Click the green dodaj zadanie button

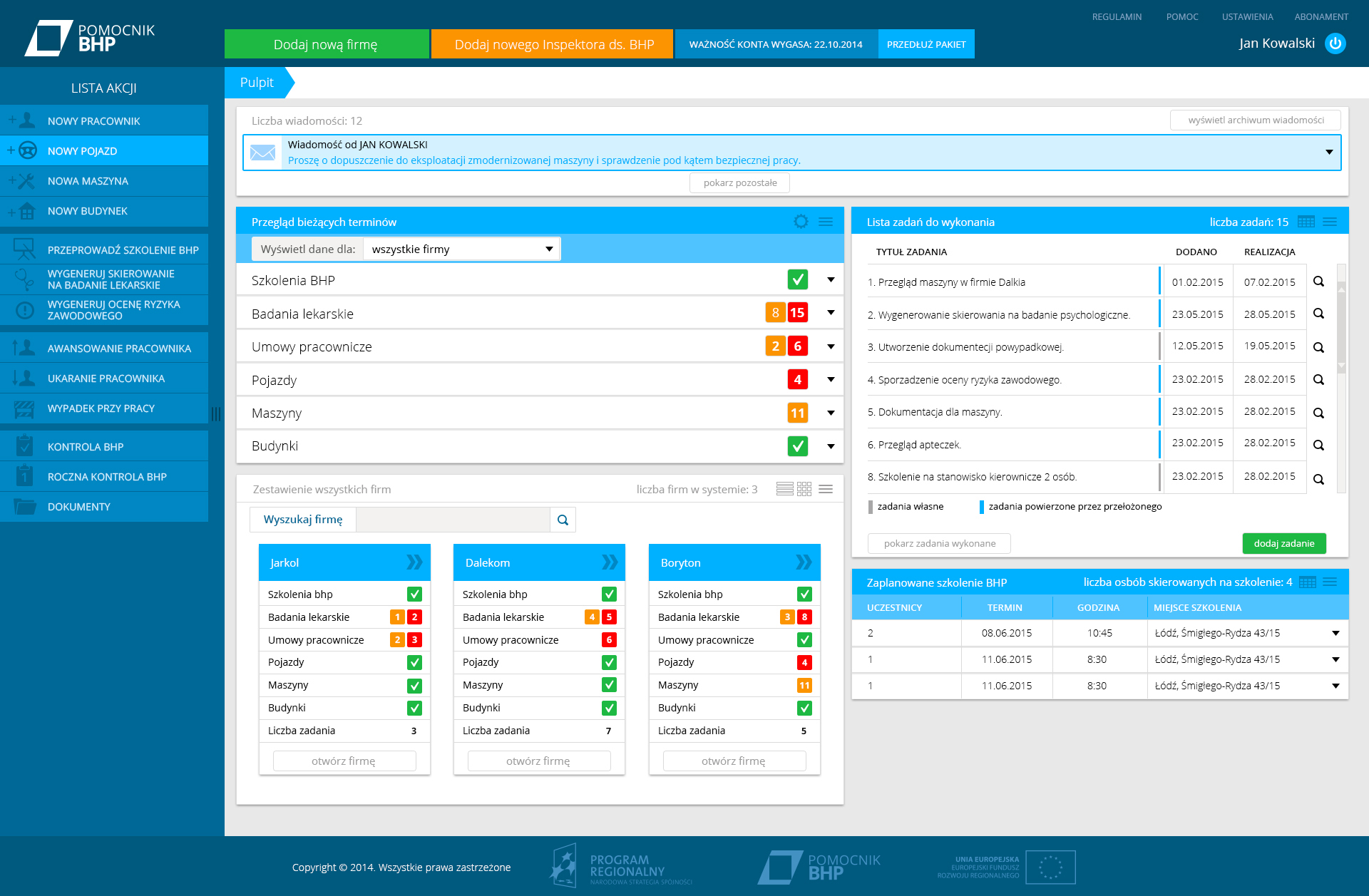coord(1284,543)
